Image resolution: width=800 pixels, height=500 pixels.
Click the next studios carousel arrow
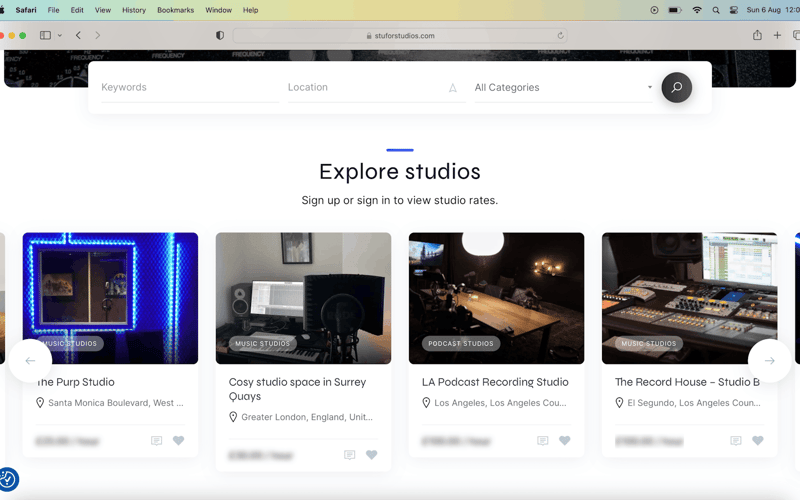769,361
